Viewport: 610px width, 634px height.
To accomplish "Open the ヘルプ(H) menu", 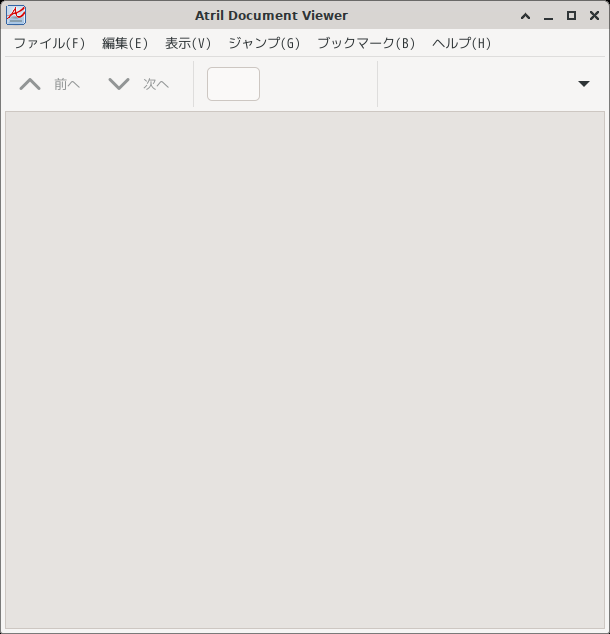I will (x=462, y=43).
